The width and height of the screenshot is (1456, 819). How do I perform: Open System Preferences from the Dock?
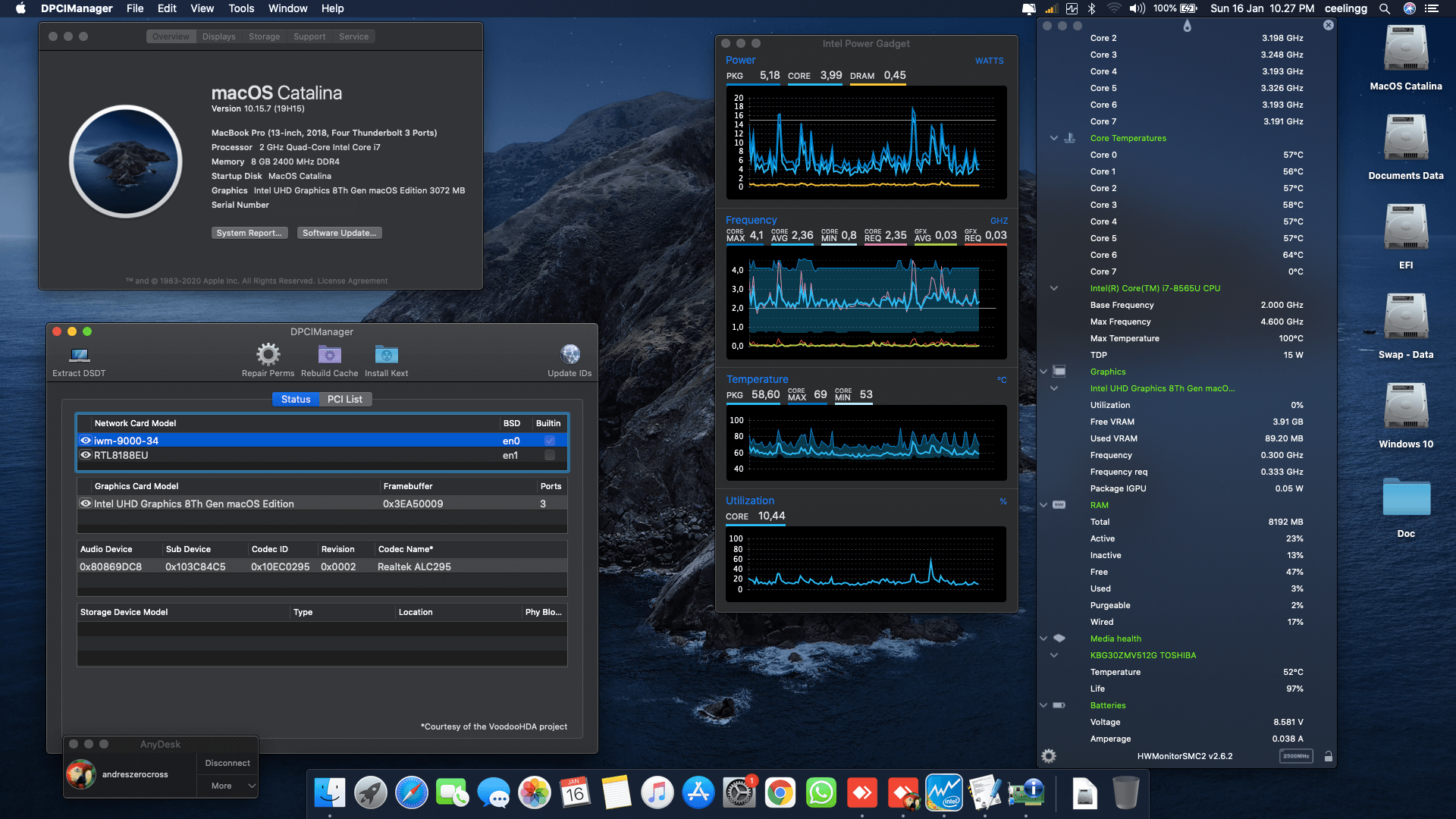coord(739,793)
